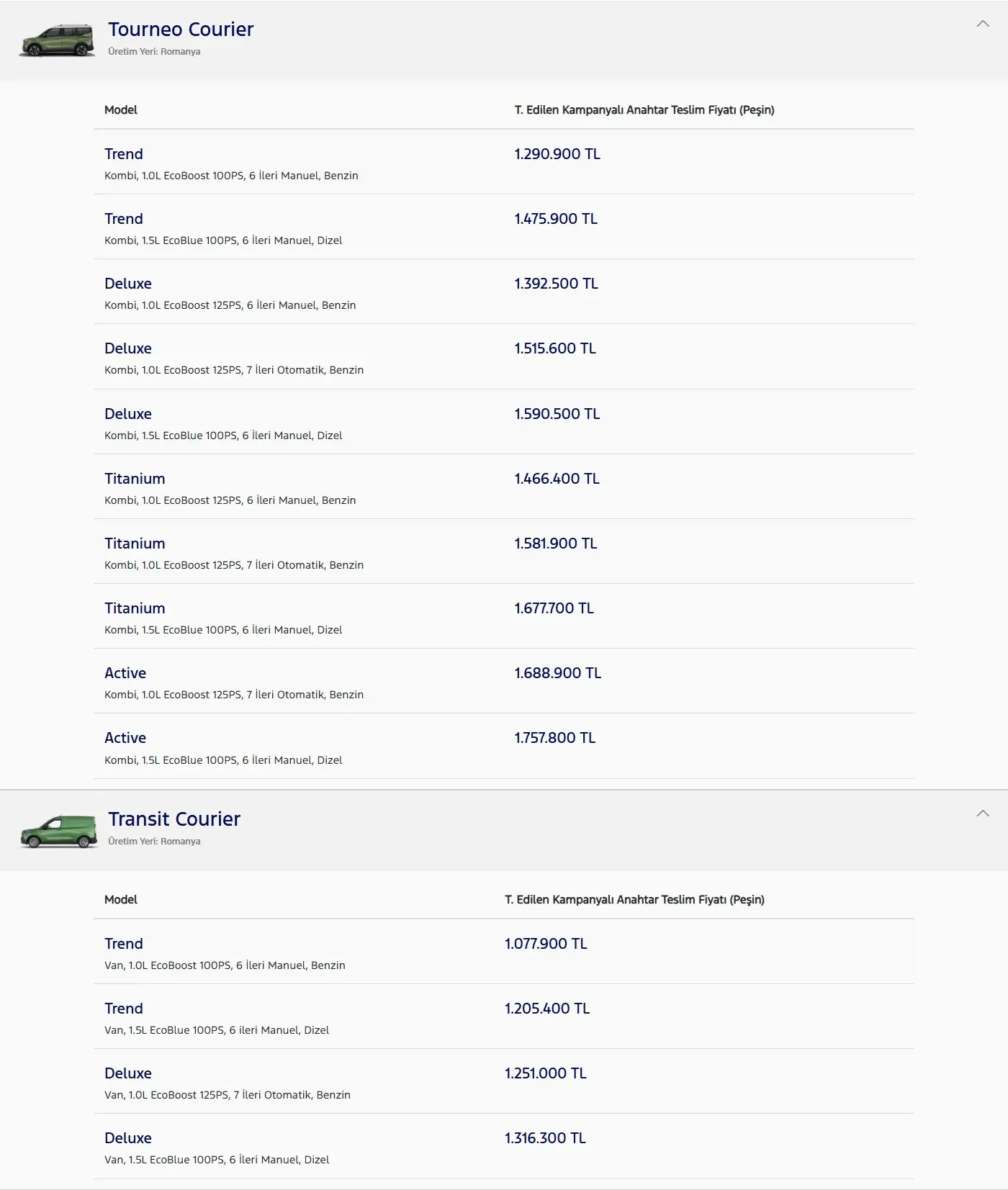
Task: Select Titanium priced 1.581.900 TL
Action: (504, 552)
